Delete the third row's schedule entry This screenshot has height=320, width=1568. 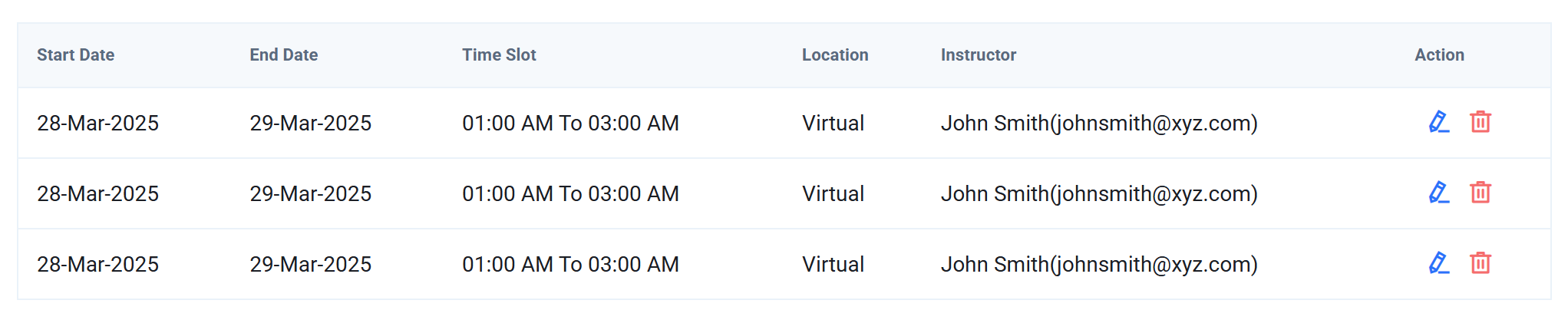[x=1481, y=263]
